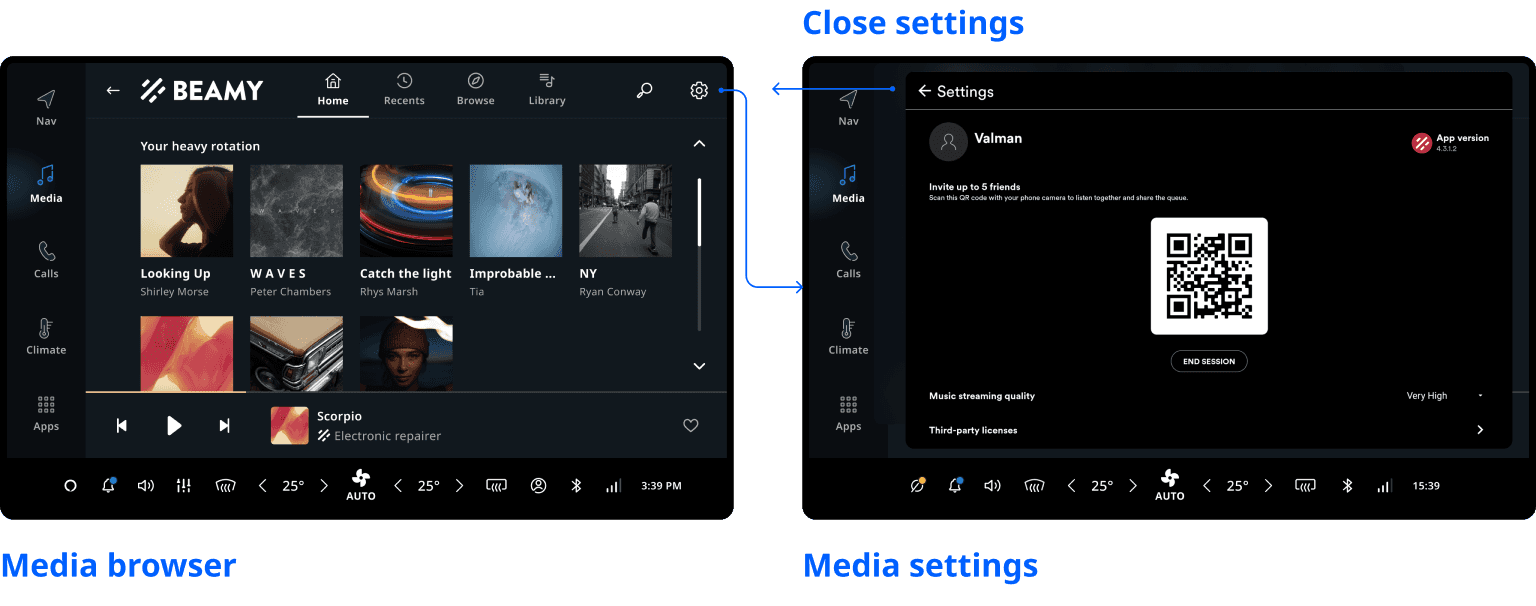Click the invite QR code
This screenshot has height=606, width=1536.
(x=1209, y=276)
